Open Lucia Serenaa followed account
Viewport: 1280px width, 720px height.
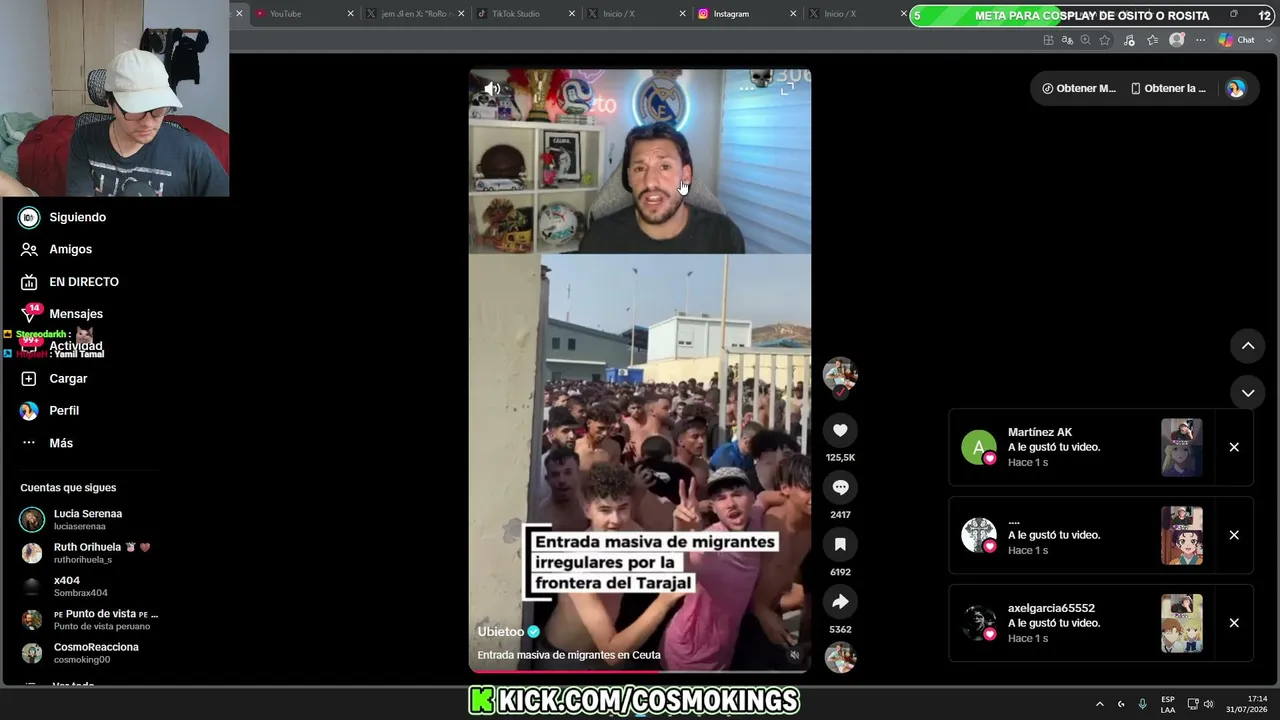tap(88, 520)
